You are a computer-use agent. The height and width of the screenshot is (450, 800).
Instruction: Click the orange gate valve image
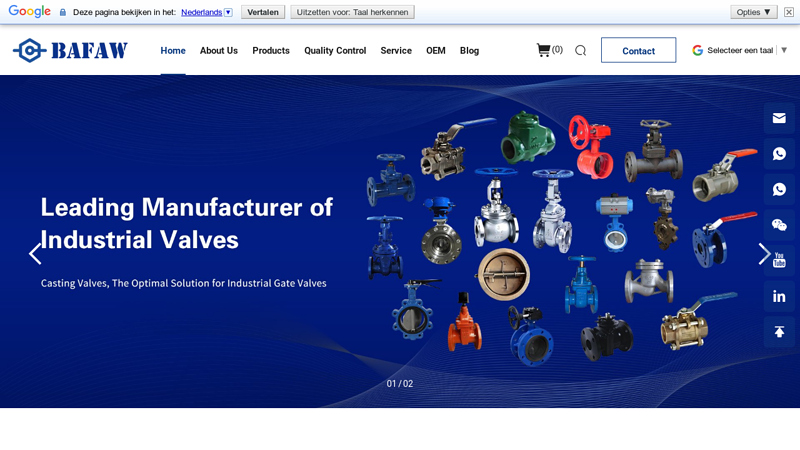coord(464,323)
